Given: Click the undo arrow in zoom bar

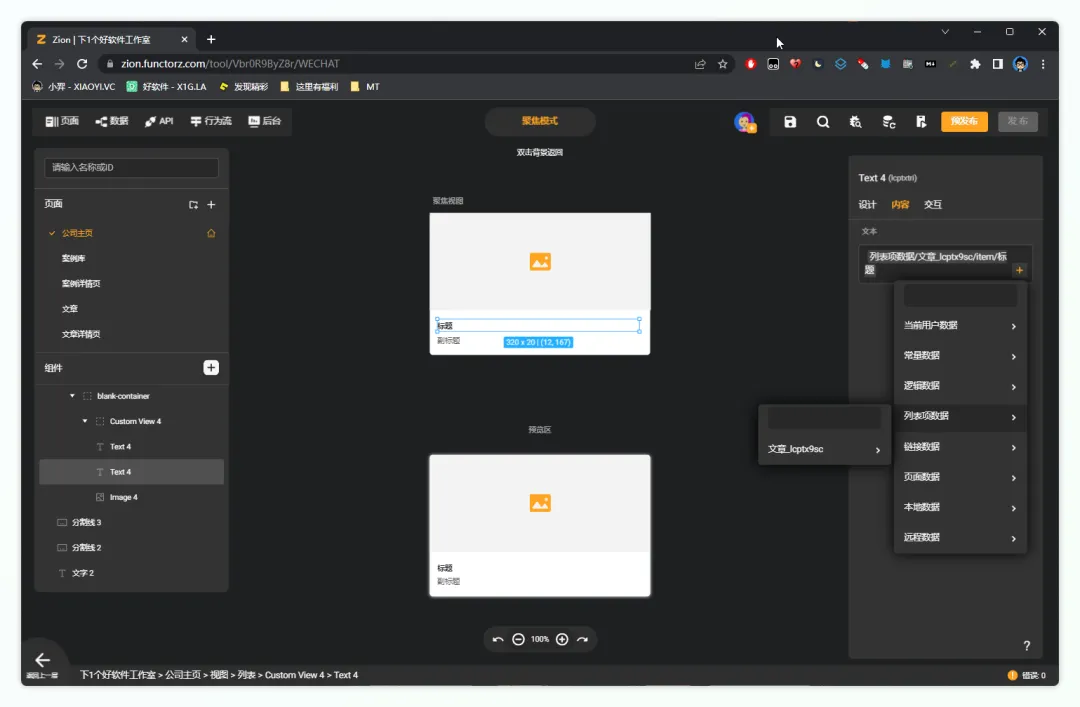Looking at the screenshot, I should coord(498,639).
